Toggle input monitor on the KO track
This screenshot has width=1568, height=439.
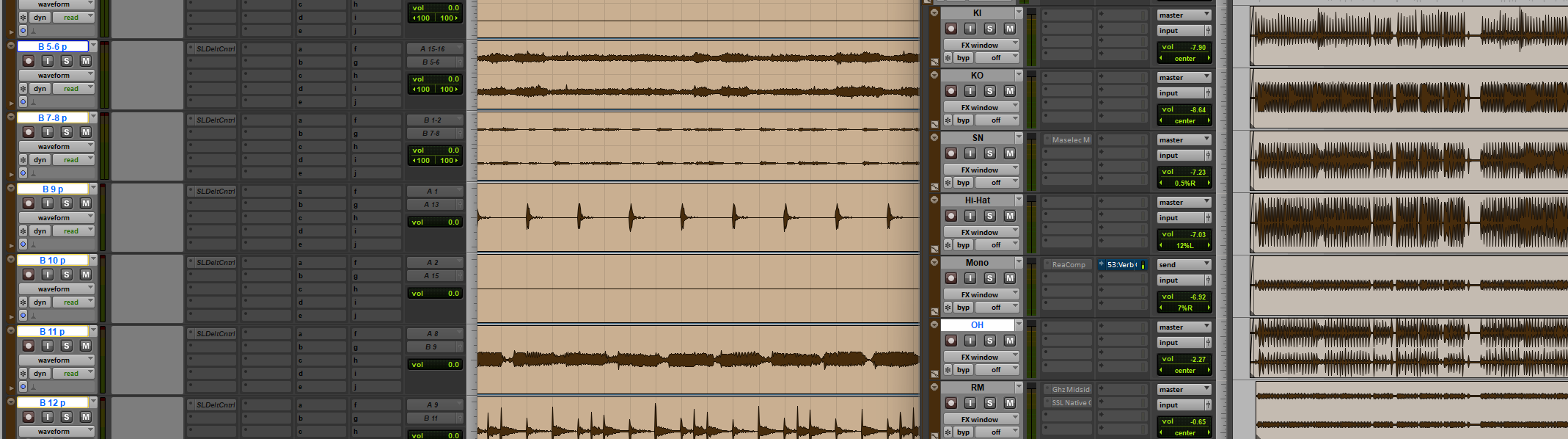tap(970, 91)
